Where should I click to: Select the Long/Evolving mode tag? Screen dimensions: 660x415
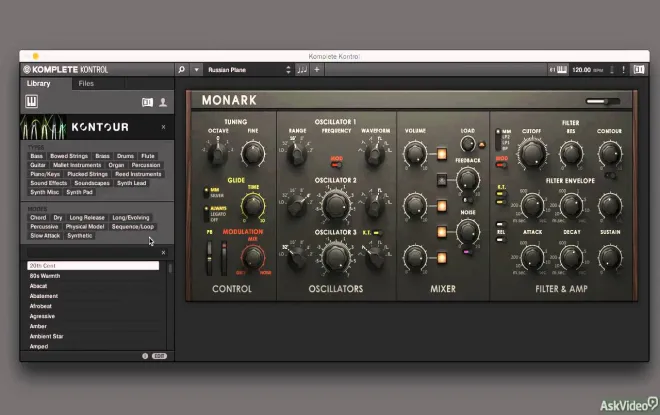[130, 218]
